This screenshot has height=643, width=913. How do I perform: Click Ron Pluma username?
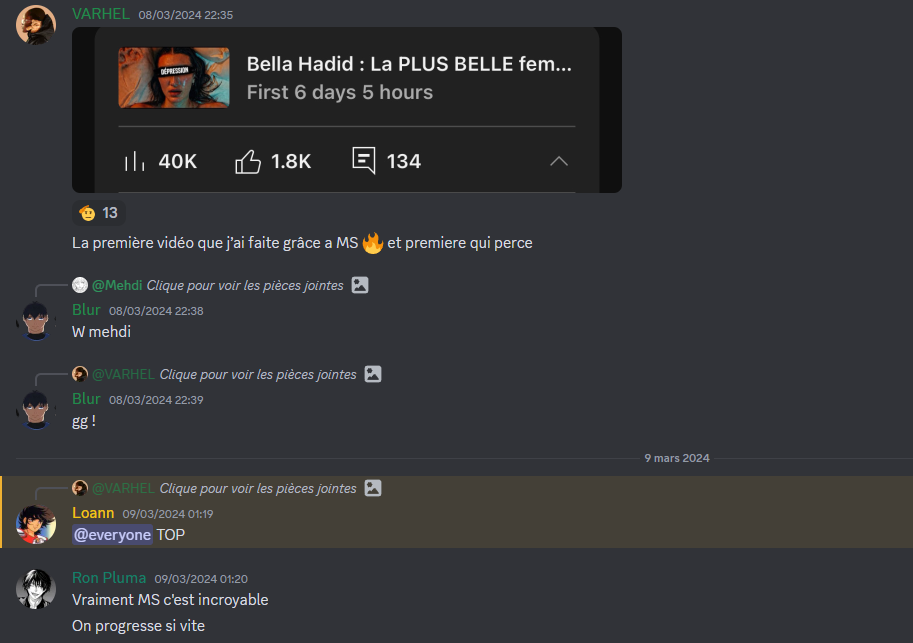click(x=109, y=578)
